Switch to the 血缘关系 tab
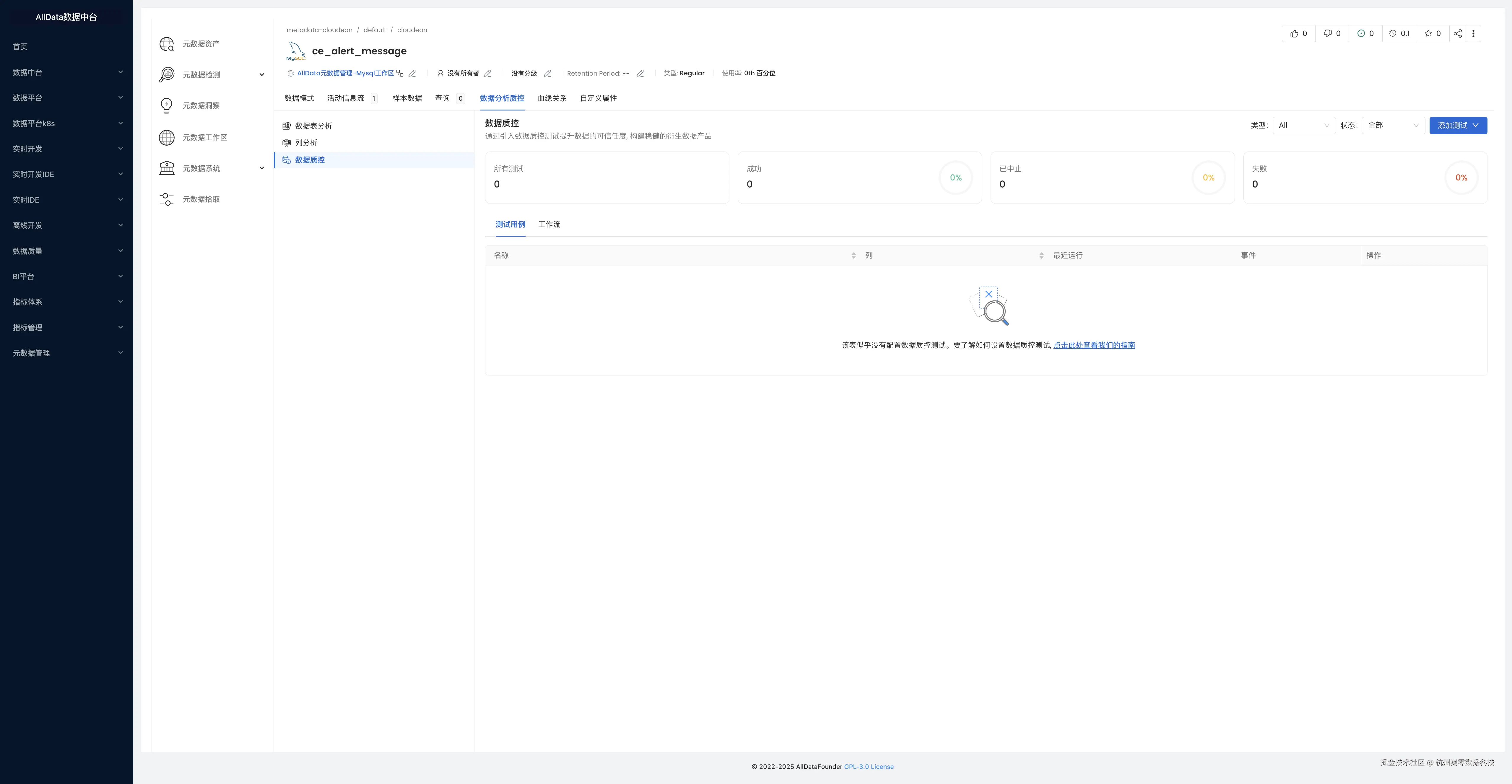 coord(552,99)
